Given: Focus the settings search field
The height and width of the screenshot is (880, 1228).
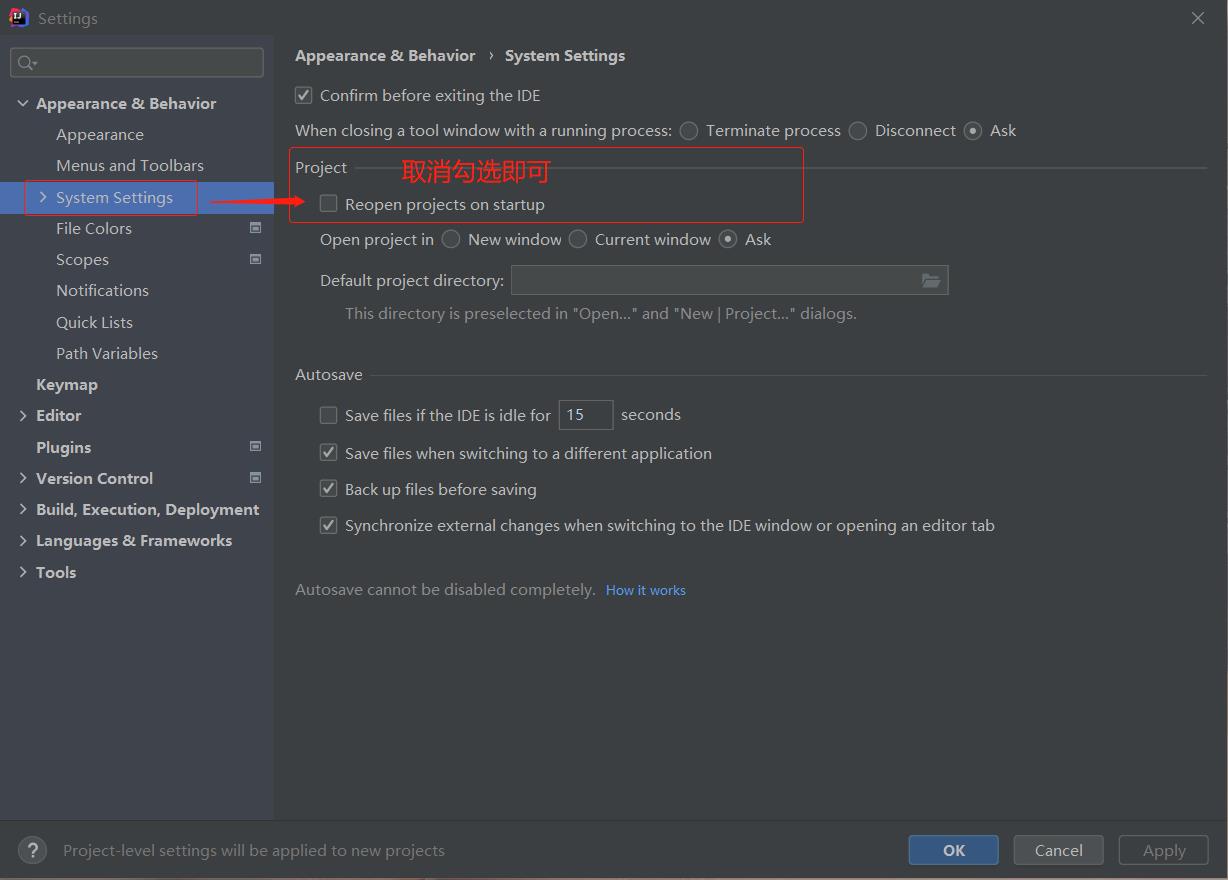Looking at the screenshot, I should (137, 63).
